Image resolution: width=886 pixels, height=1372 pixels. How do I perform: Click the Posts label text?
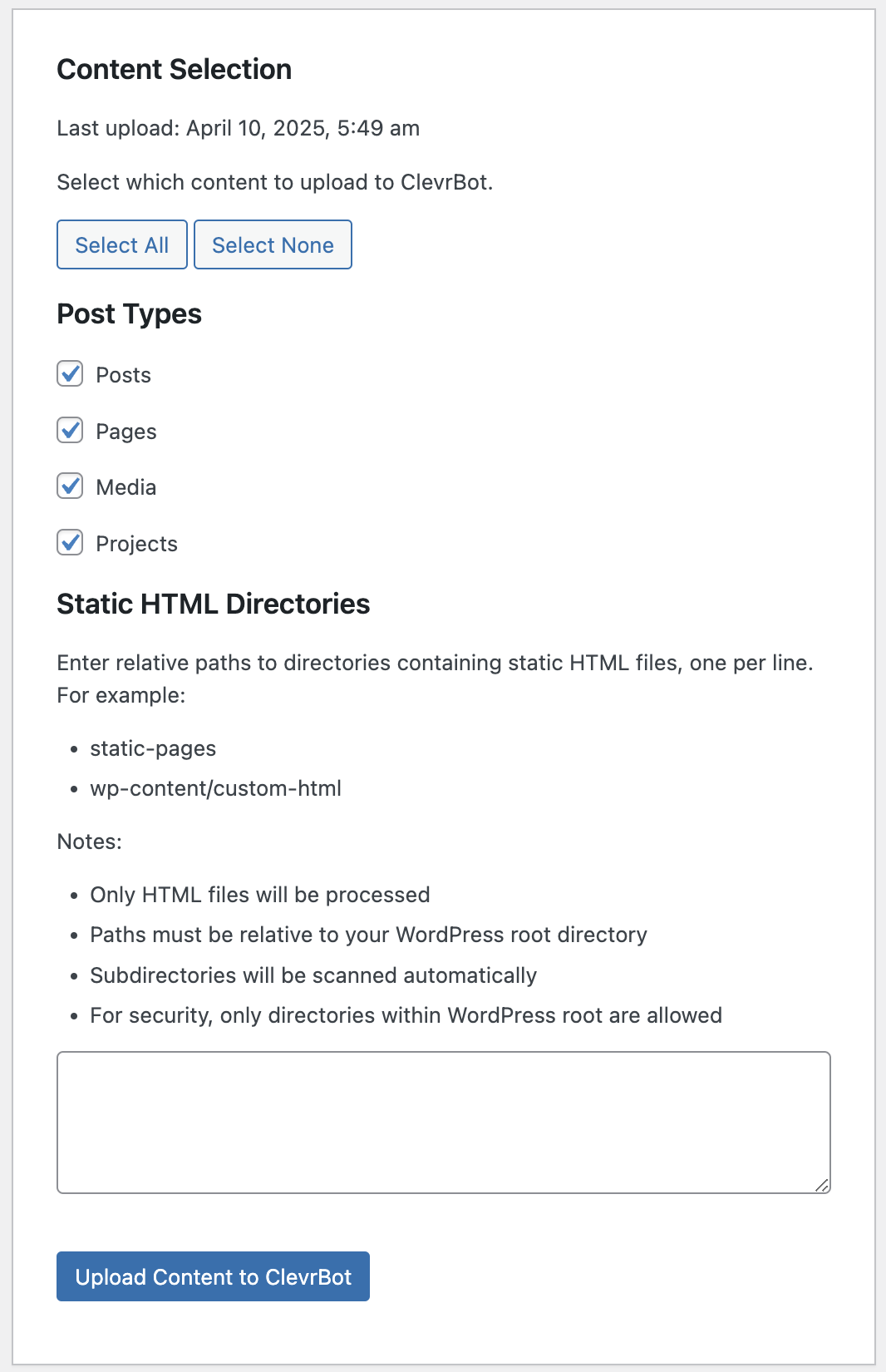pos(123,375)
